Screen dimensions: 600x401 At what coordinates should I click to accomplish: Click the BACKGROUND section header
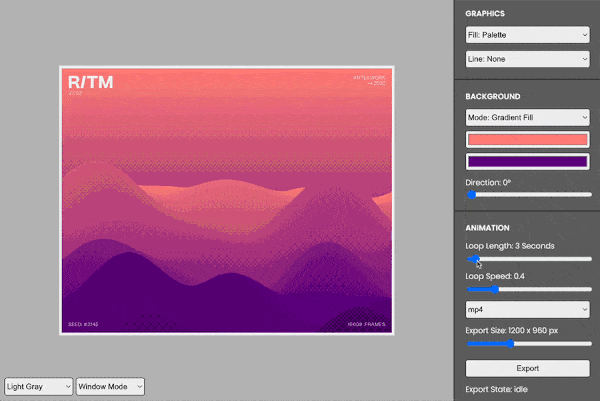pyautogui.click(x=492, y=96)
